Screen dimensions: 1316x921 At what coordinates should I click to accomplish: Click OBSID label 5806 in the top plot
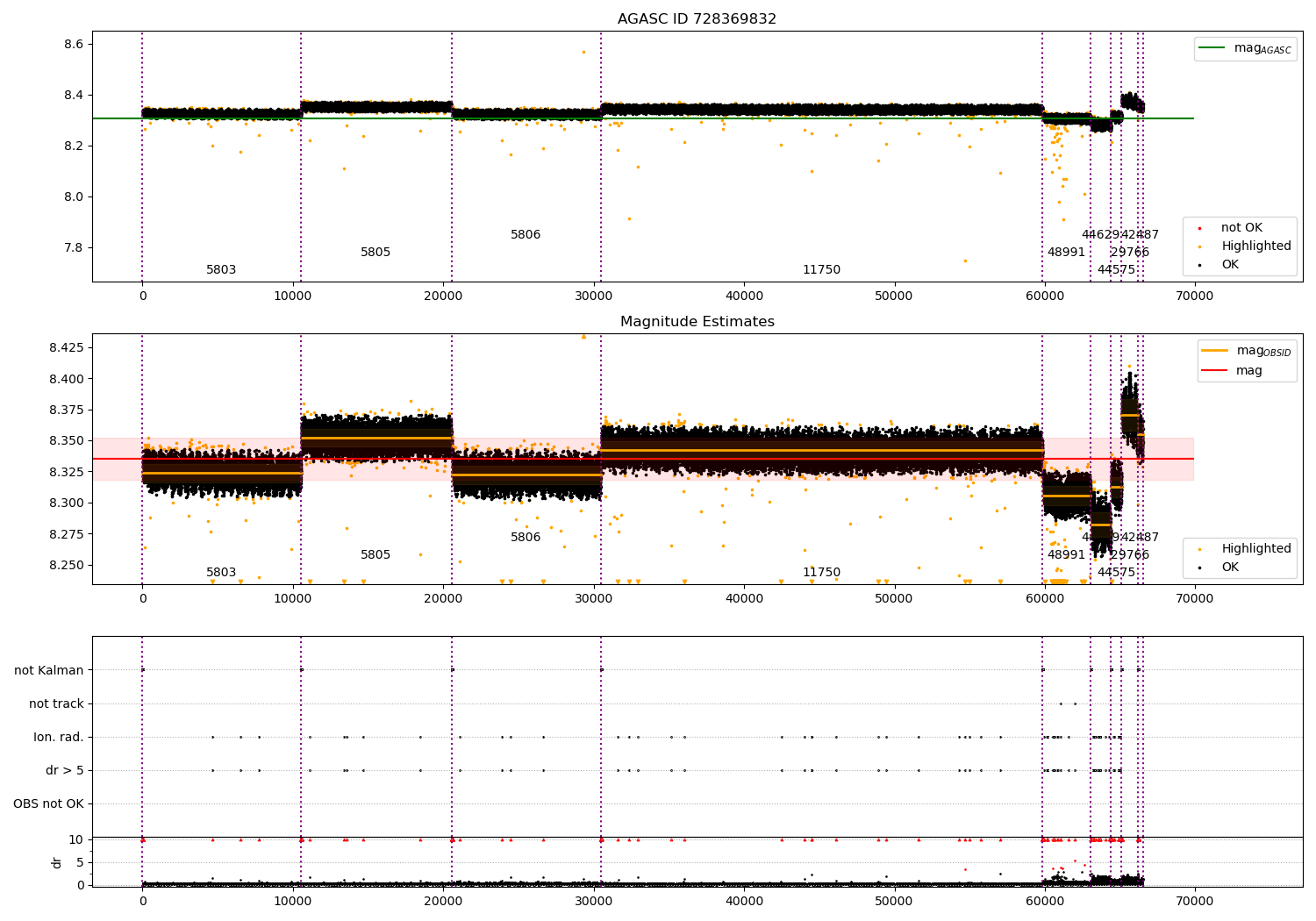pos(526,235)
